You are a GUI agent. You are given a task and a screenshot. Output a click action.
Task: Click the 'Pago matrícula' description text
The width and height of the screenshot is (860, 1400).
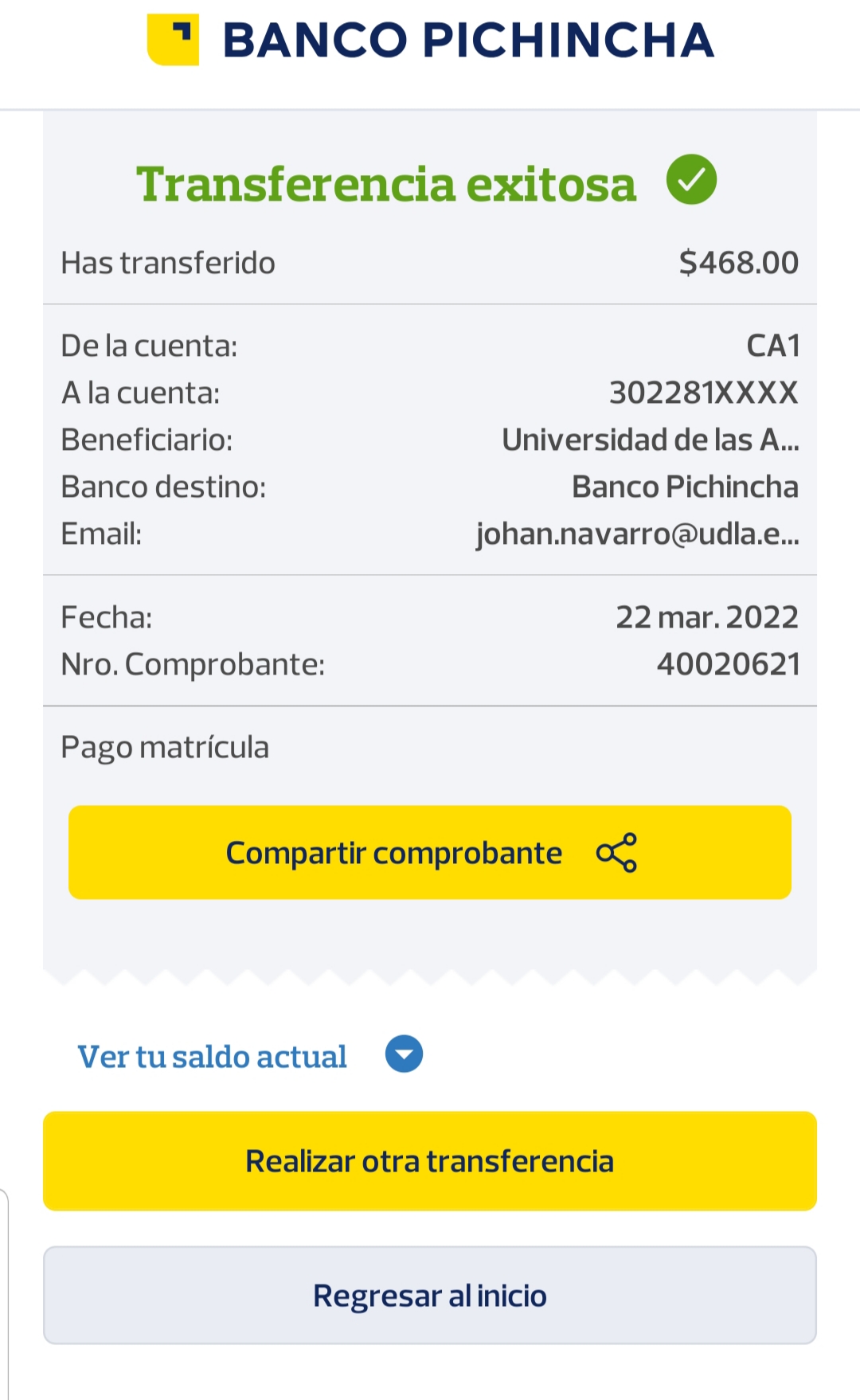coord(165,748)
